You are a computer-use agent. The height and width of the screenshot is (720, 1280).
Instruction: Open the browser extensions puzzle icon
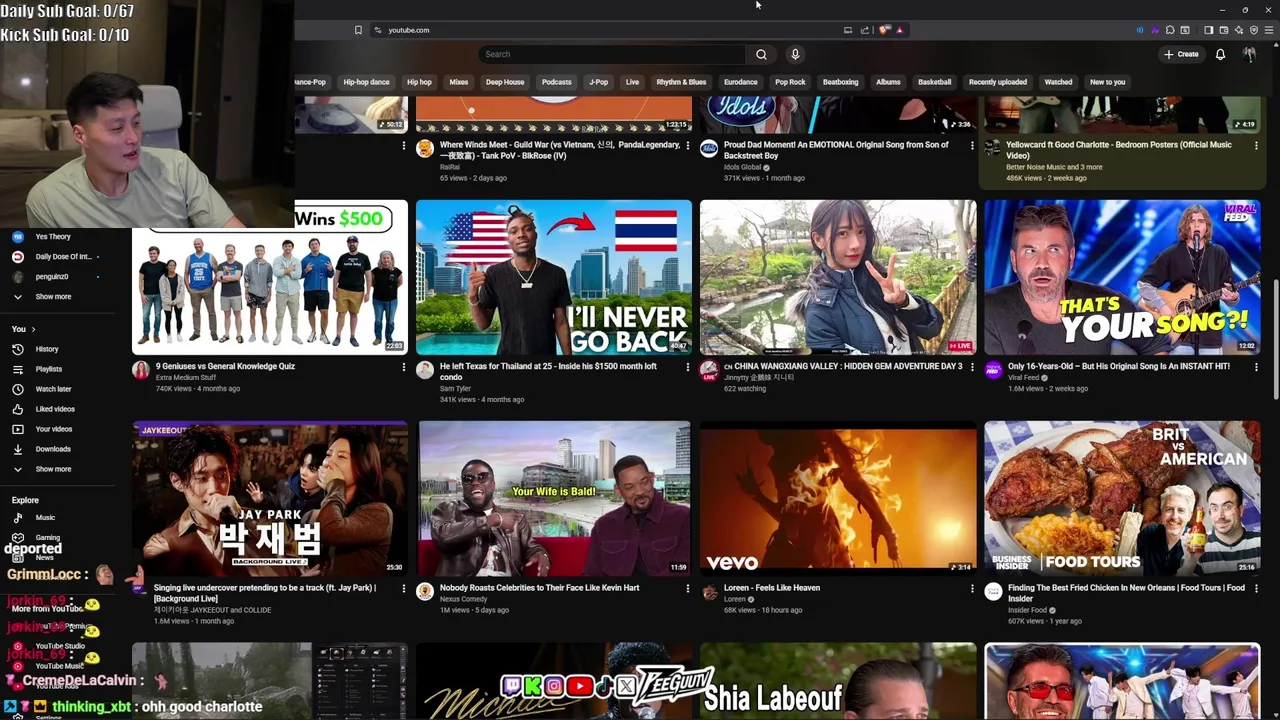pyautogui.click(x=1170, y=30)
